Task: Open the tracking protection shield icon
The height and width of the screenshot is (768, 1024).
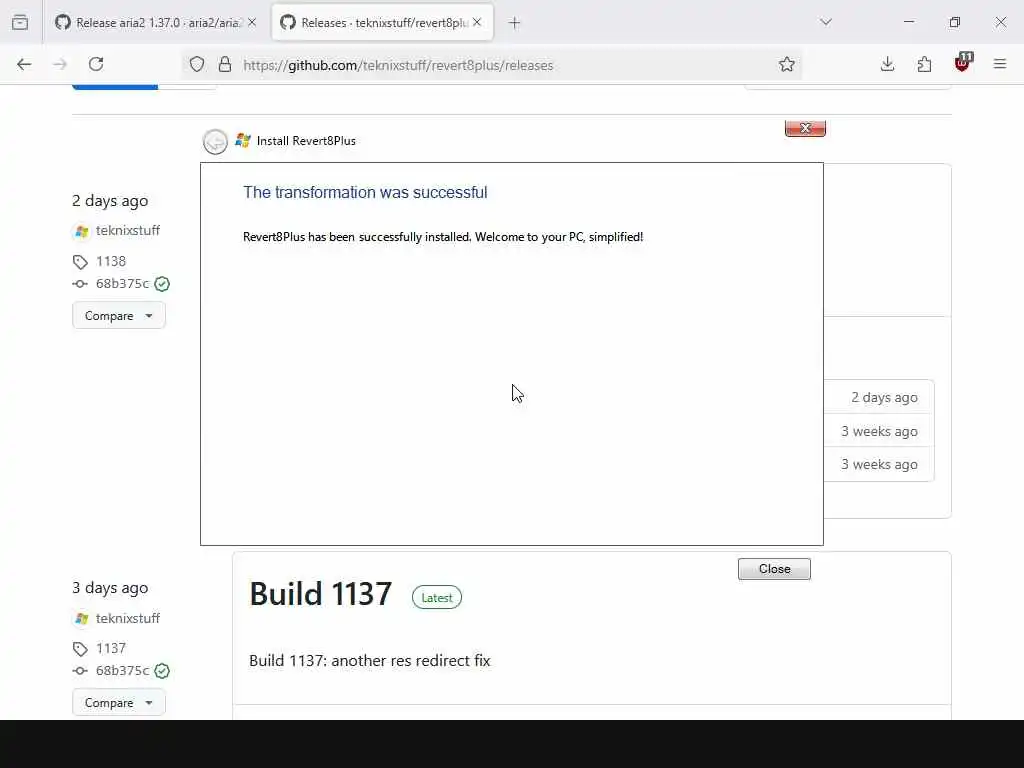Action: pos(197,65)
